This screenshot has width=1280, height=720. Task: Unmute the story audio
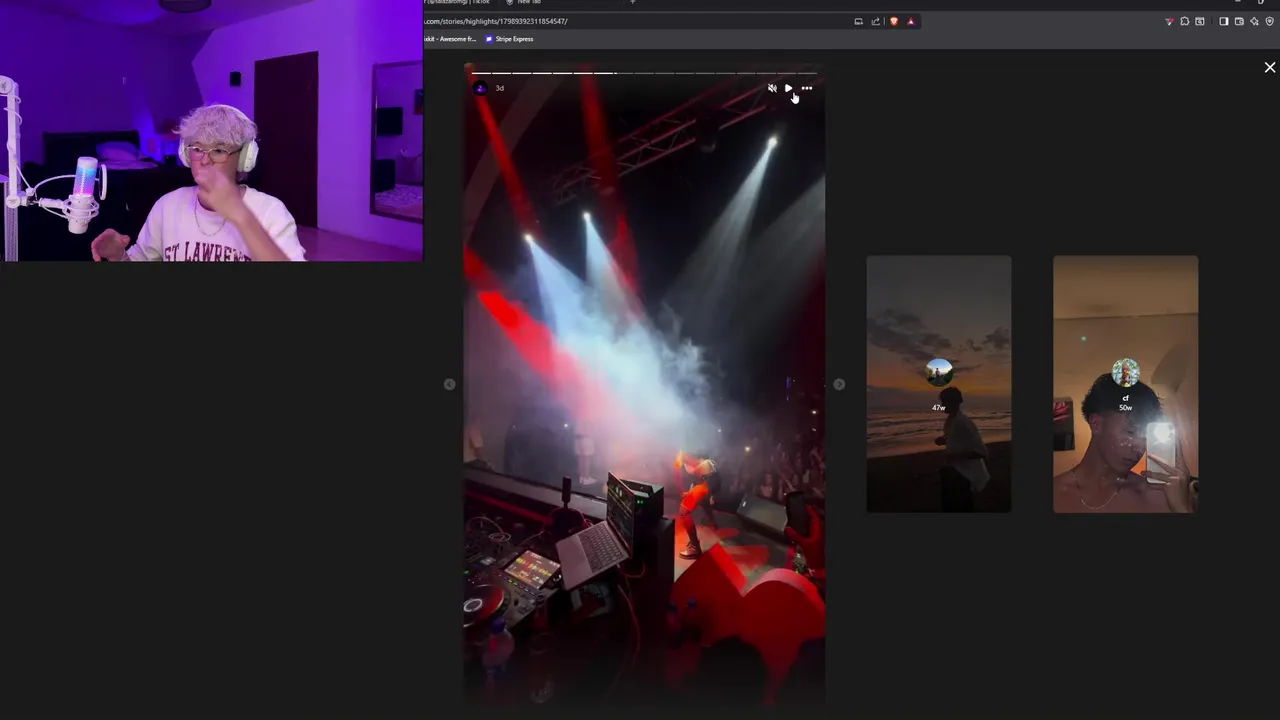772,88
